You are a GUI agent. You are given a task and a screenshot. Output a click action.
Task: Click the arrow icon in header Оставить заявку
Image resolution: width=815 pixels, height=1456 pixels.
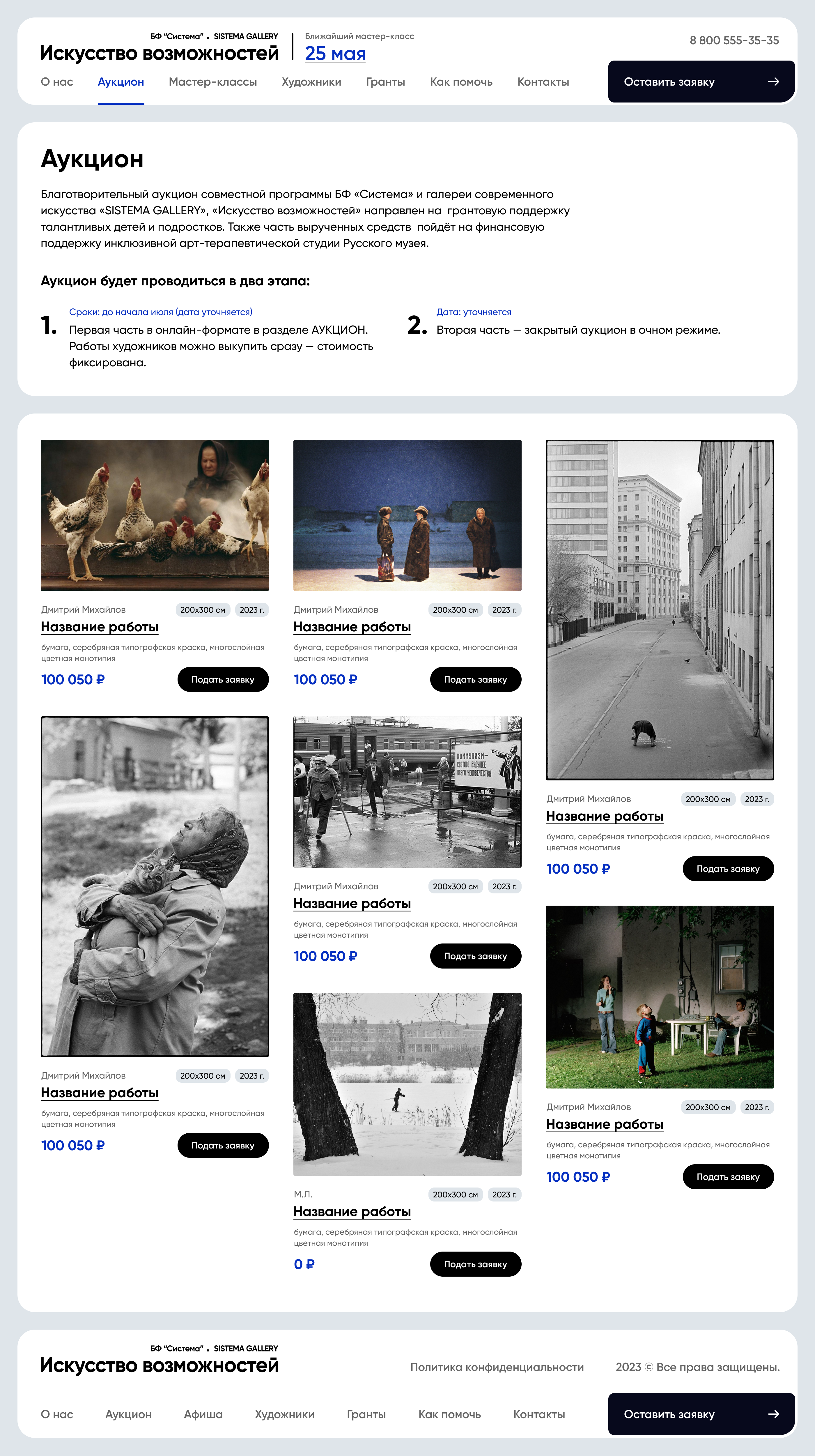click(x=774, y=82)
